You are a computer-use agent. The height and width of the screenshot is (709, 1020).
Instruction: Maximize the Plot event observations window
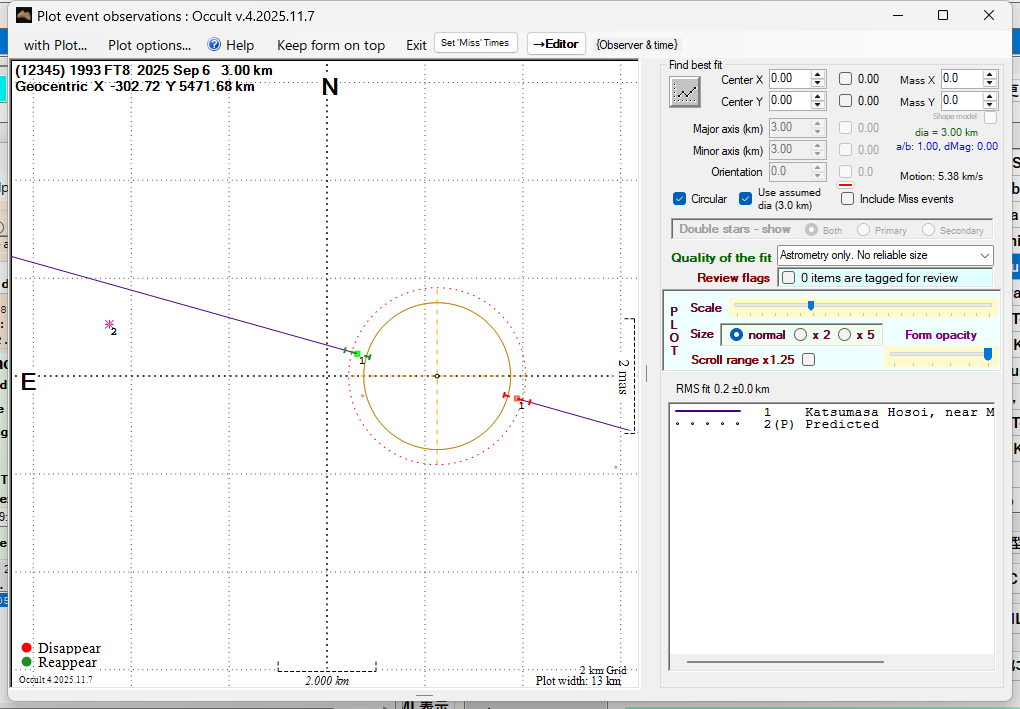943,15
